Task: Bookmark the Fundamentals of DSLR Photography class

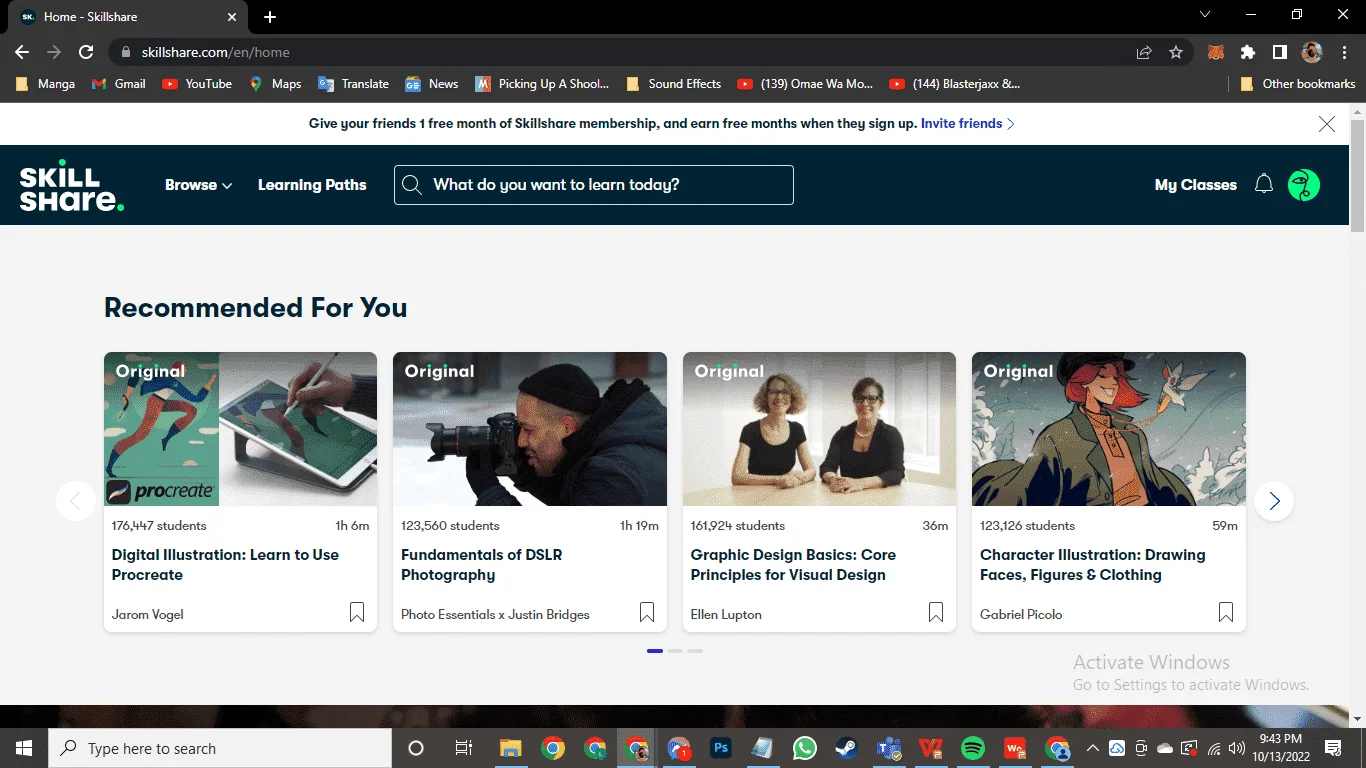Action: (647, 612)
